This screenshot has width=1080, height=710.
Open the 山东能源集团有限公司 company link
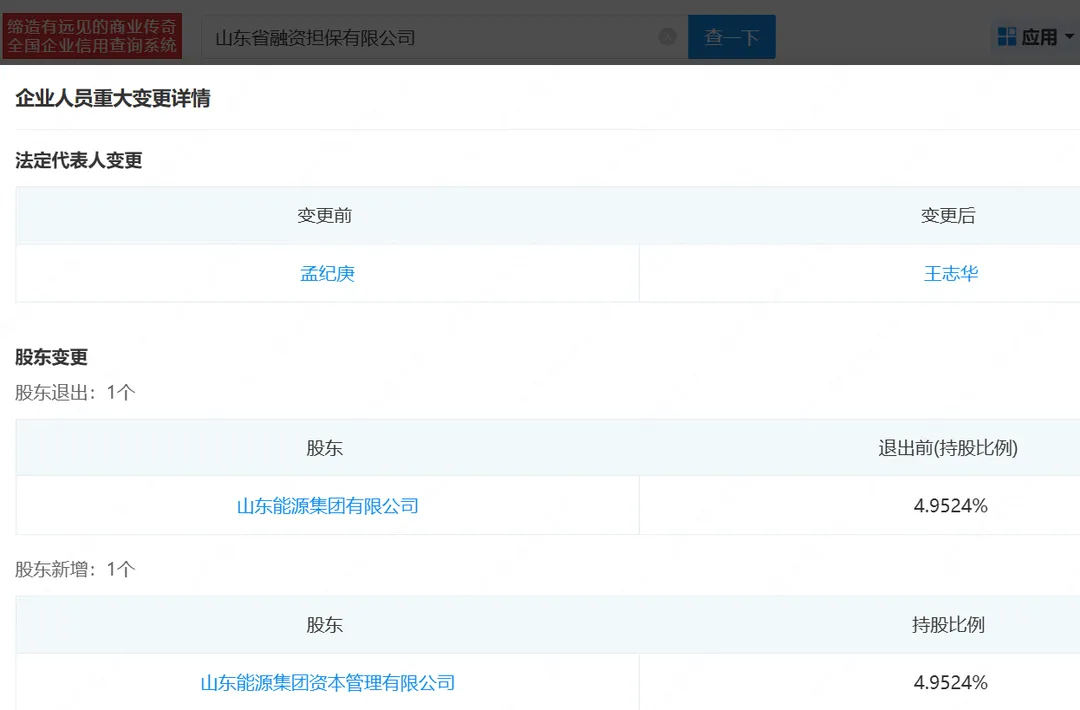[x=327, y=506]
